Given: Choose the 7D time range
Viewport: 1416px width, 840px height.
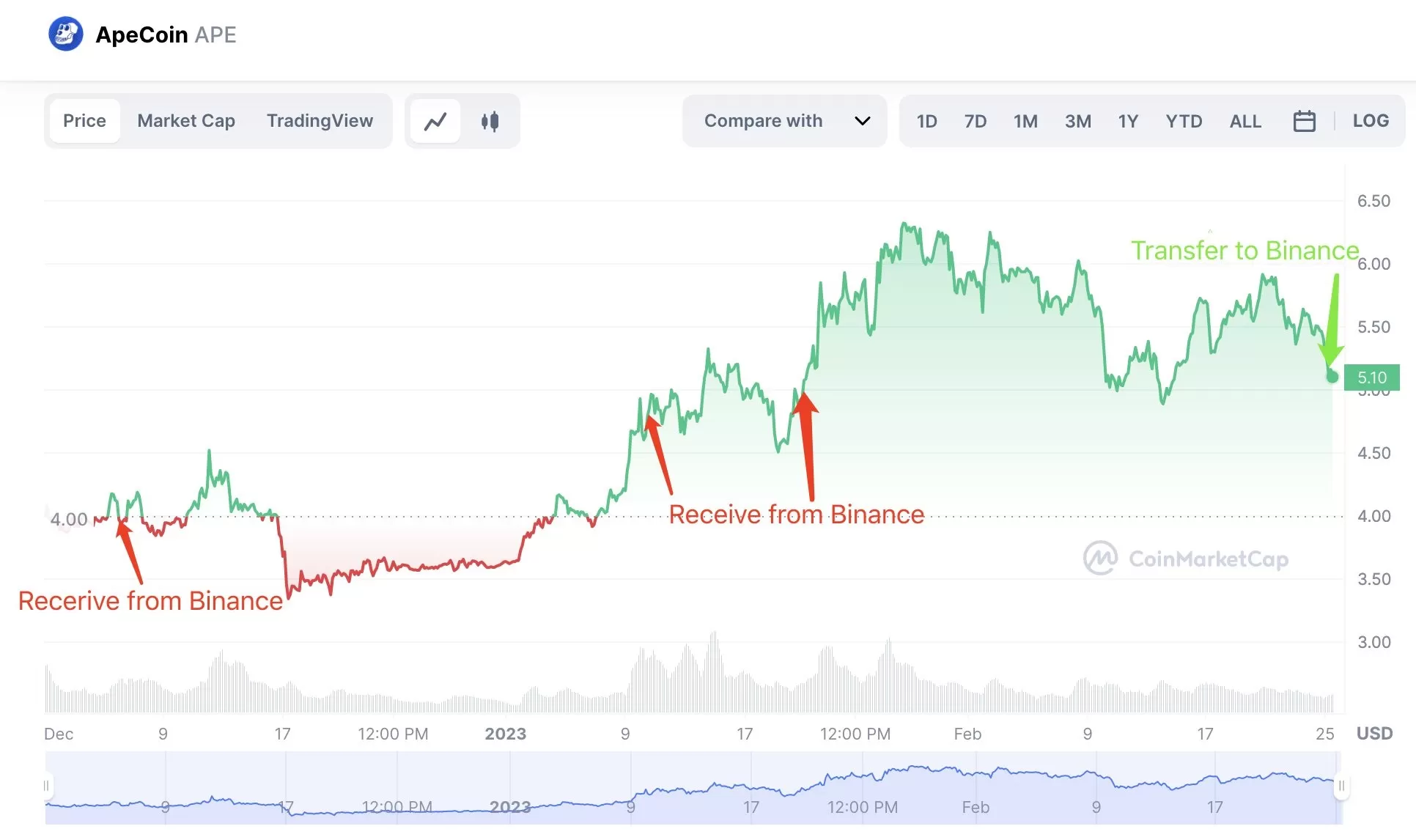Looking at the screenshot, I should click(x=975, y=121).
